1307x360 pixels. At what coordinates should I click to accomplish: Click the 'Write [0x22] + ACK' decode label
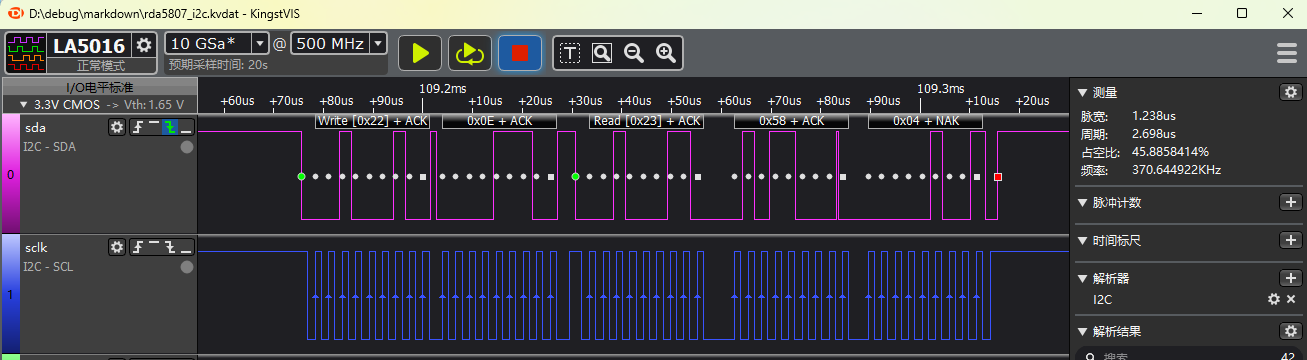[x=372, y=120]
